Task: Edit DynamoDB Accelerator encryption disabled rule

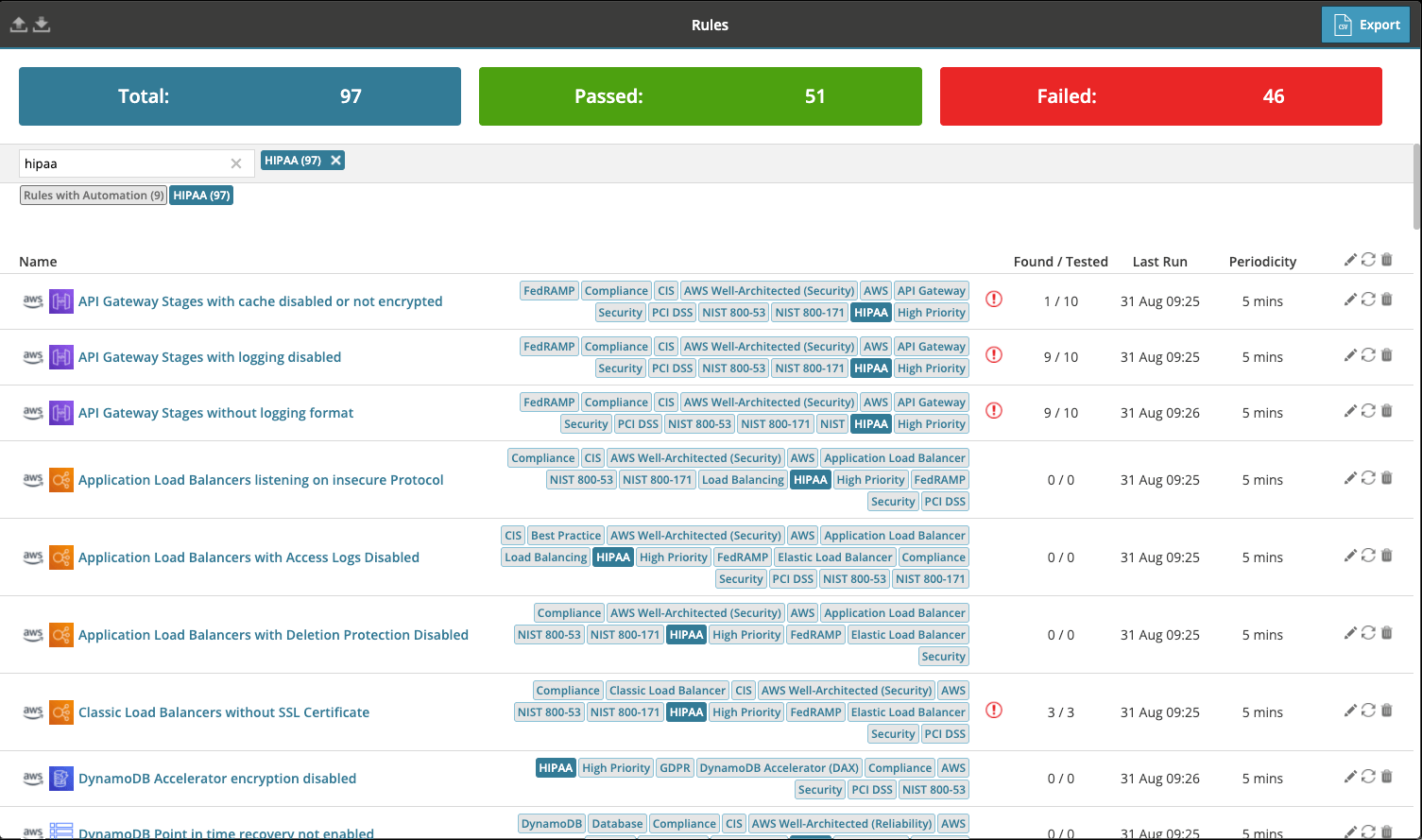Action: pyautogui.click(x=1350, y=777)
